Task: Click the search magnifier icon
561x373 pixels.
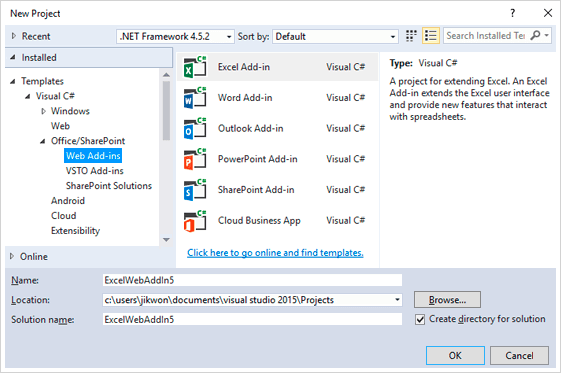Action: pos(535,35)
